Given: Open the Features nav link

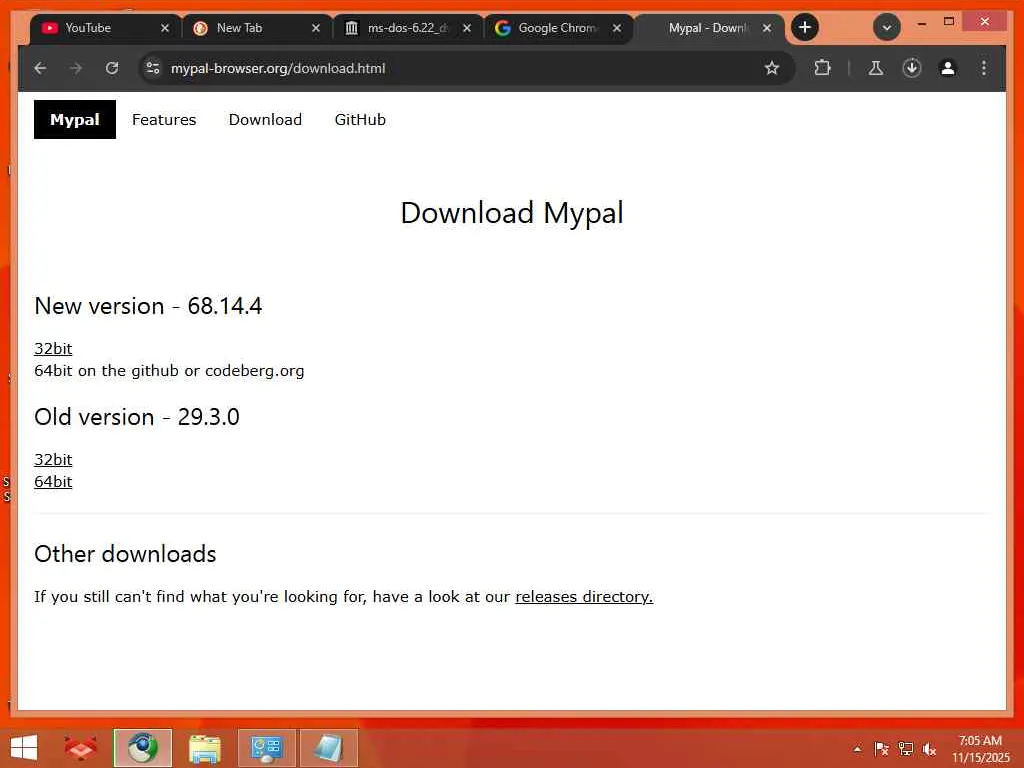Looking at the screenshot, I should coord(164,120).
